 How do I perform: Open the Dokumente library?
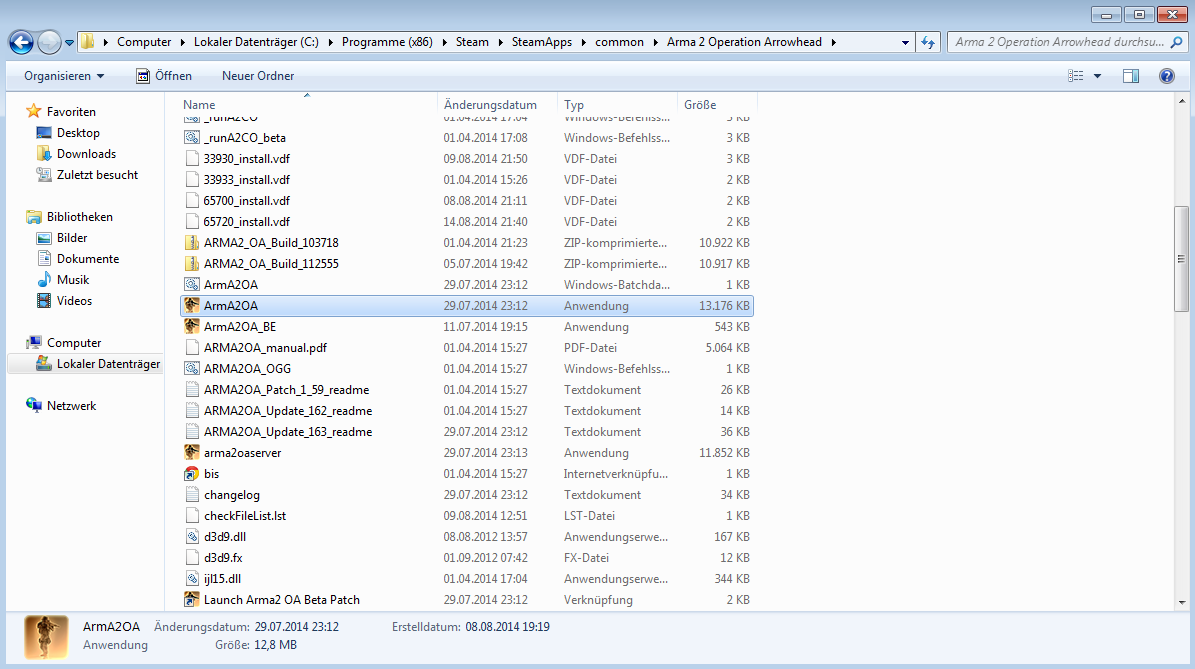click(88, 259)
